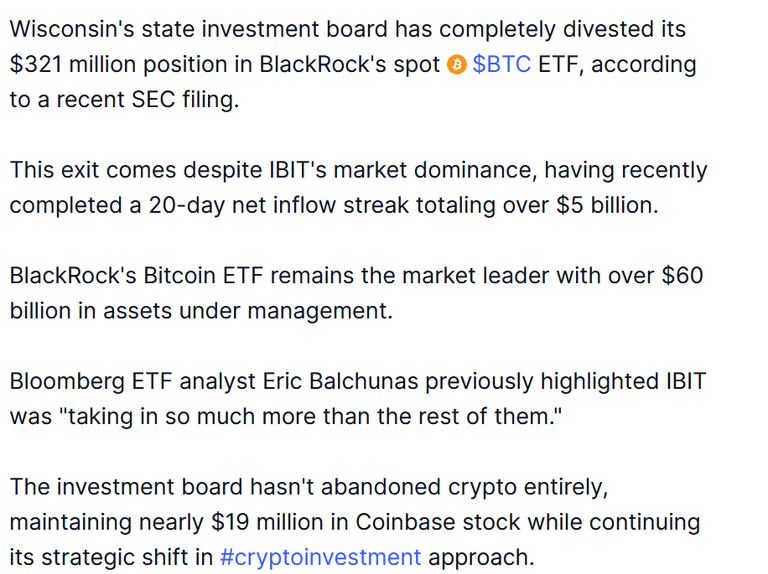768x574 pixels.
Task: Click the "IBIT's" word in second paragraph
Action: click(x=298, y=170)
